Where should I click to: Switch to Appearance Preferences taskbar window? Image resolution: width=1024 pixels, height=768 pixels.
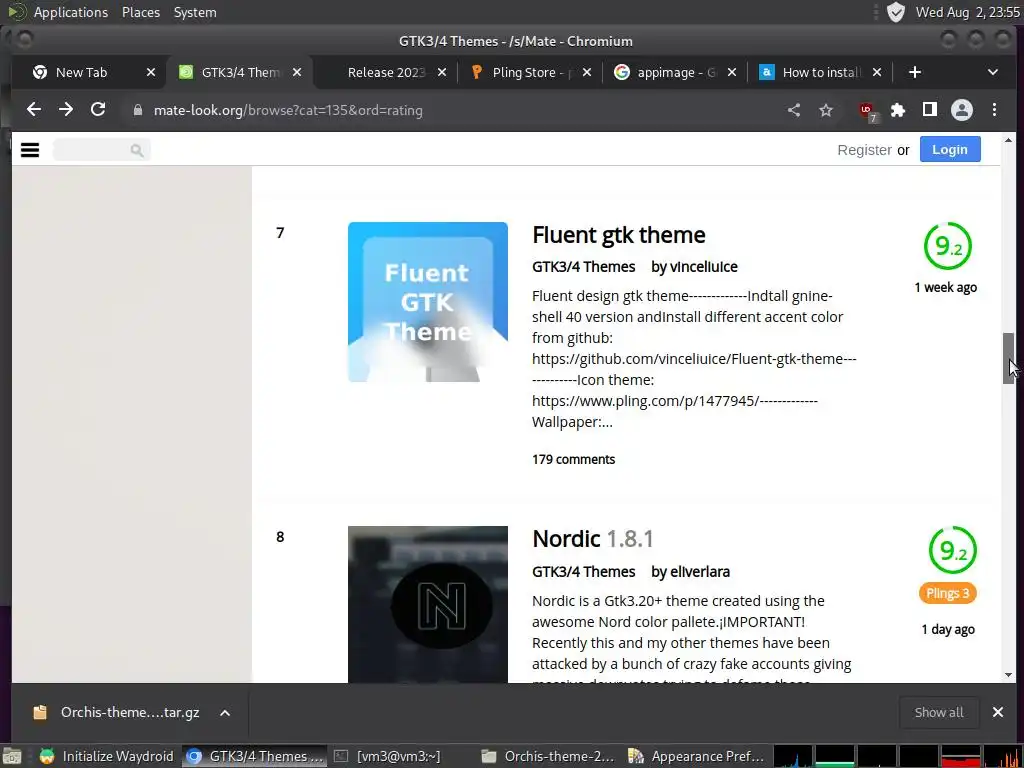pos(697,756)
